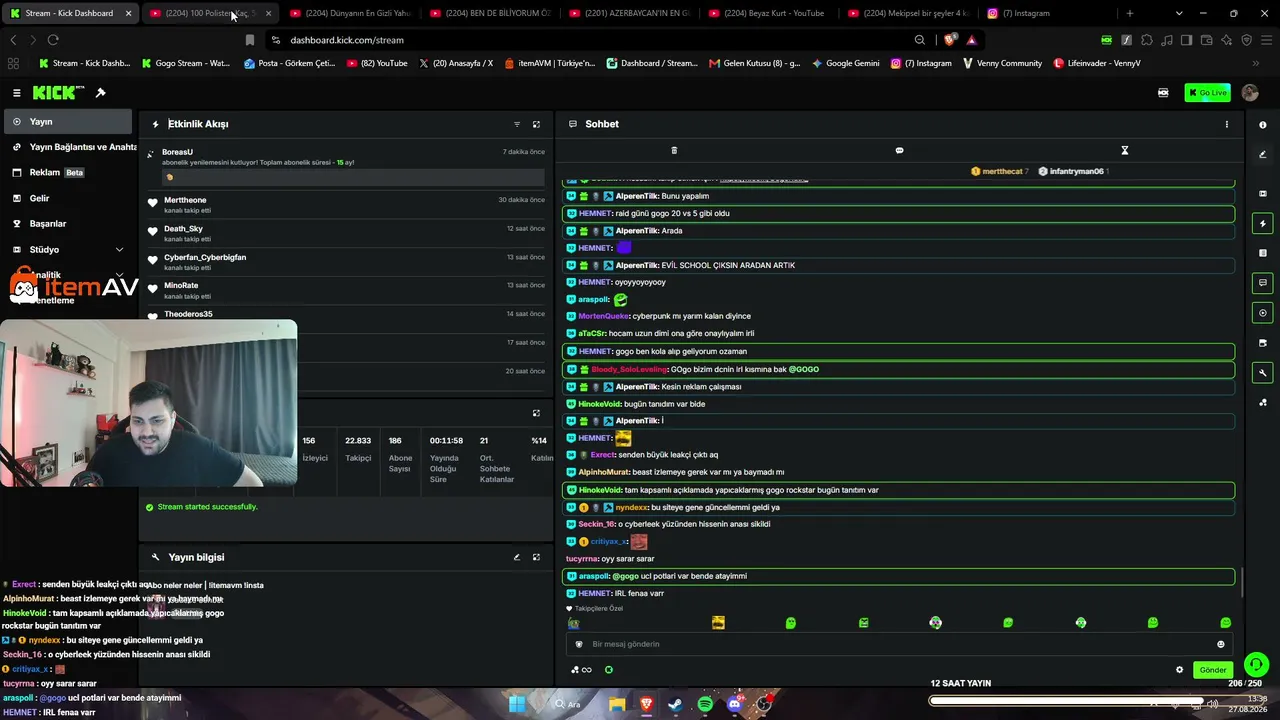Viewport: 1280px width, 720px height.
Task: Open the Windows Start menu
Action: click(x=517, y=704)
